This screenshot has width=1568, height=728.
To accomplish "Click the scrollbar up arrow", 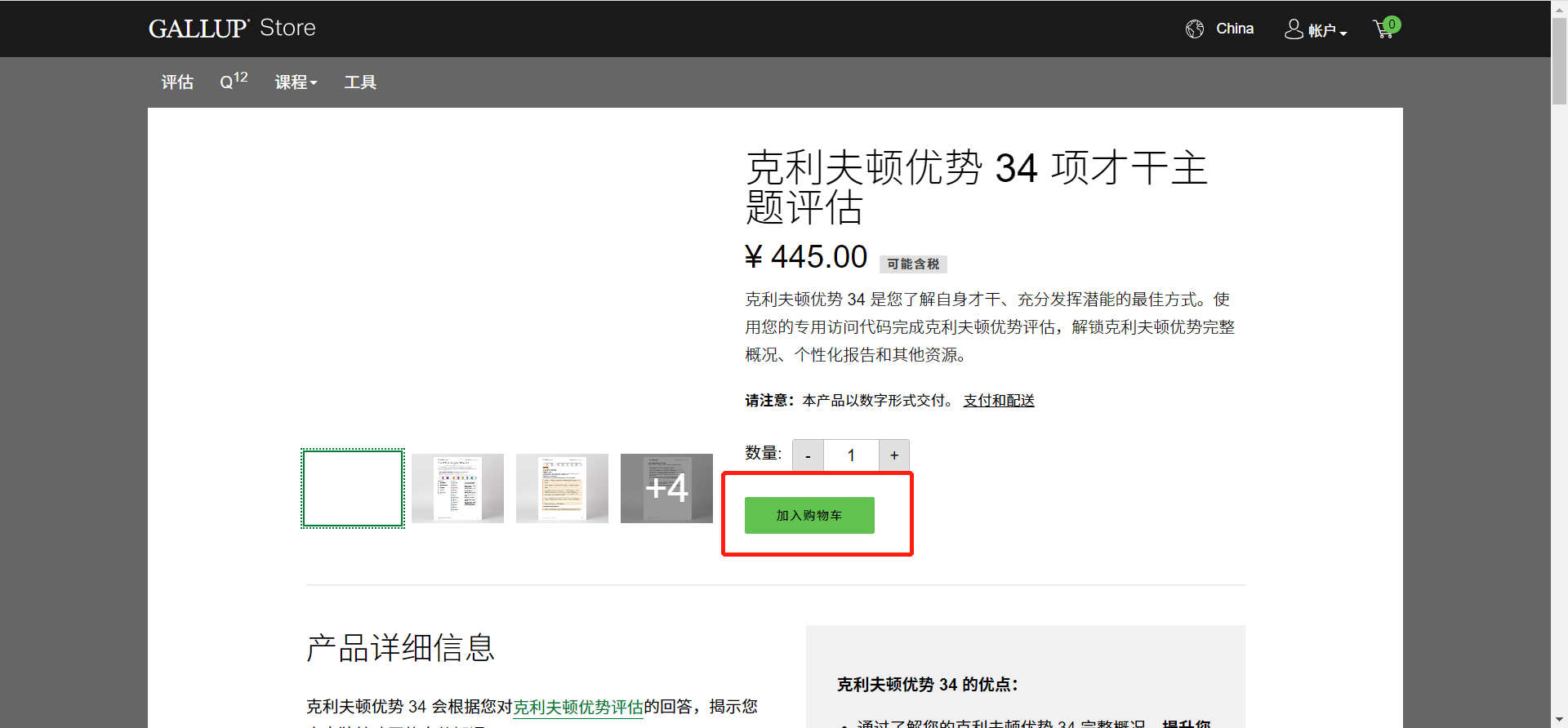I will click(x=1559, y=8).
